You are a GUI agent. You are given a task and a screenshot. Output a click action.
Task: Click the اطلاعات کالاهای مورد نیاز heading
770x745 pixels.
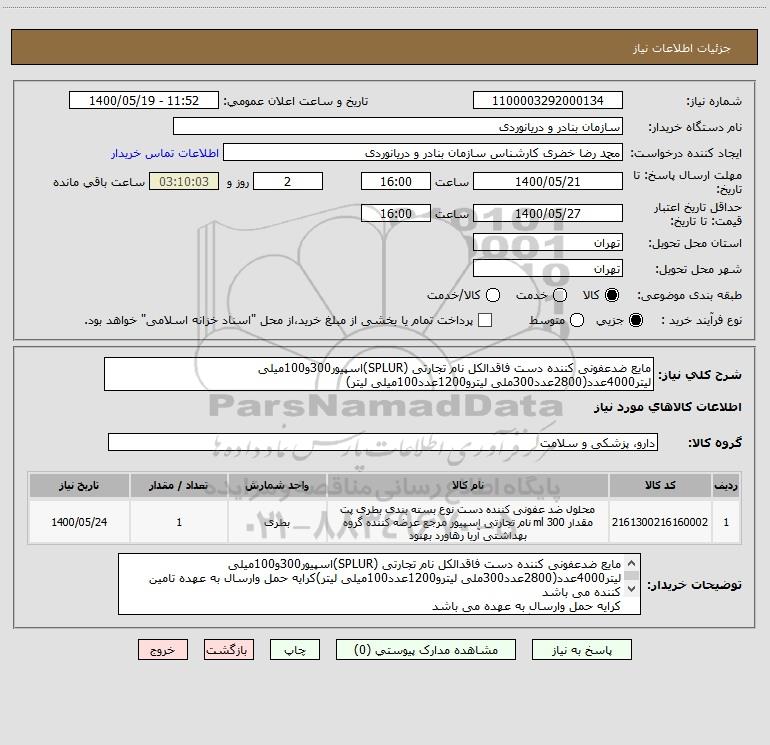pyautogui.click(x=667, y=407)
